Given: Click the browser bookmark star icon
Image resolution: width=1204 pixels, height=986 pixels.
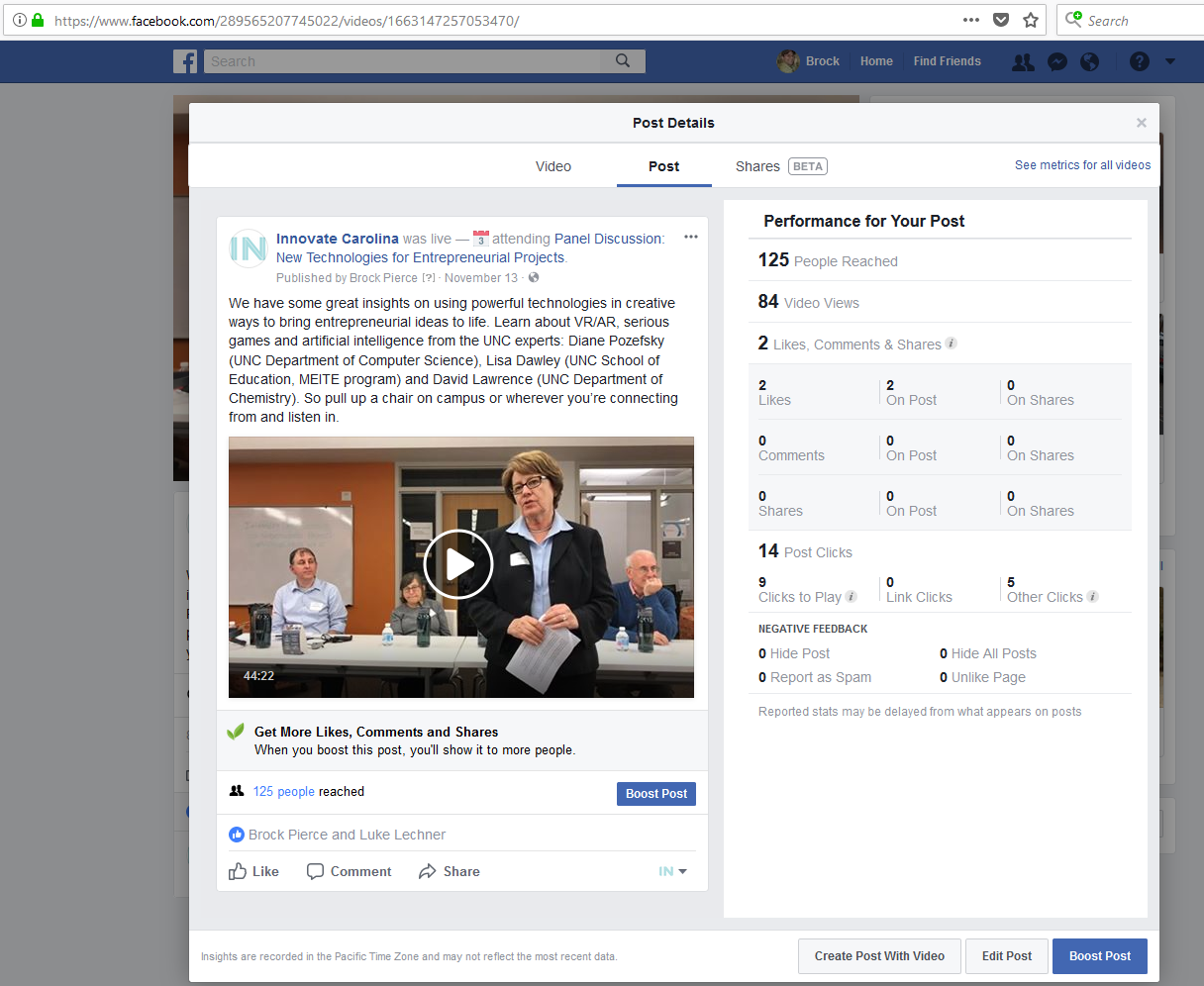Looking at the screenshot, I should (1031, 20).
